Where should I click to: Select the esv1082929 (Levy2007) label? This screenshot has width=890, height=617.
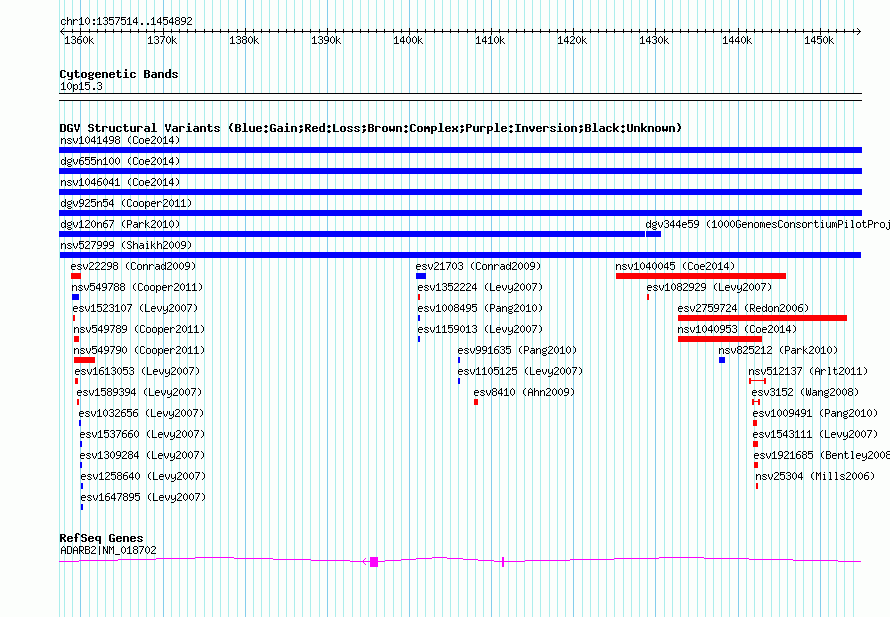click(x=709, y=287)
